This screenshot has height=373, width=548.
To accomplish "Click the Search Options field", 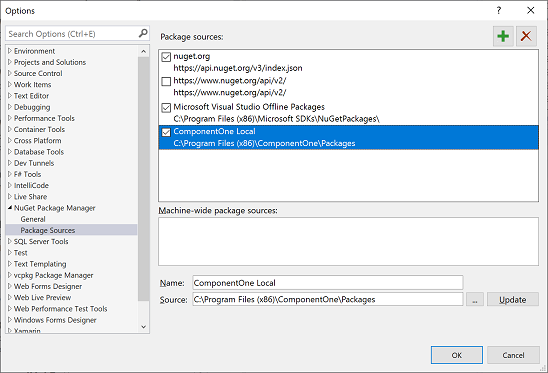I will [72, 34].
